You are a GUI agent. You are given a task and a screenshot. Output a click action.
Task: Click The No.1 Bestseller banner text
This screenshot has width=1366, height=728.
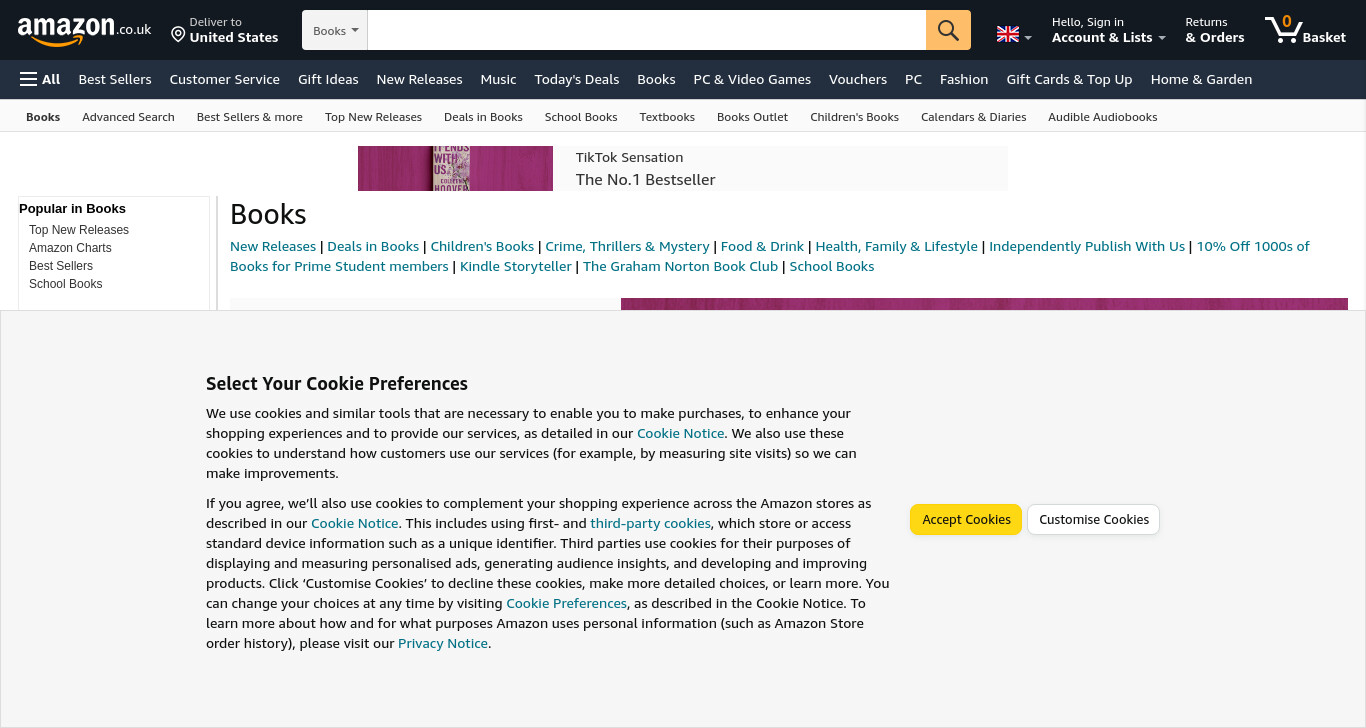(645, 180)
